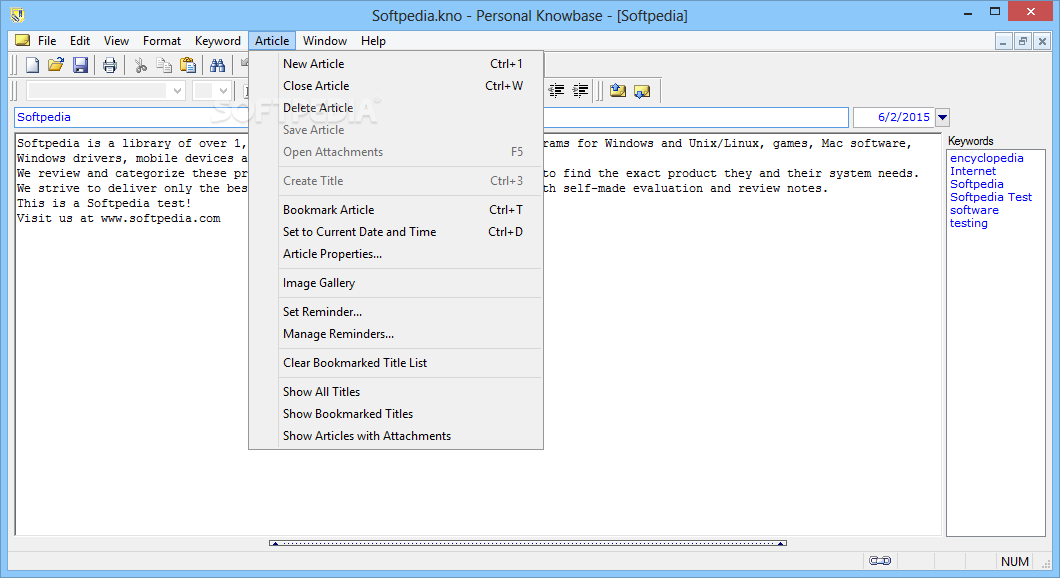This screenshot has width=1060, height=578.
Task: Click the software keyword link
Action: coord(974,210)
